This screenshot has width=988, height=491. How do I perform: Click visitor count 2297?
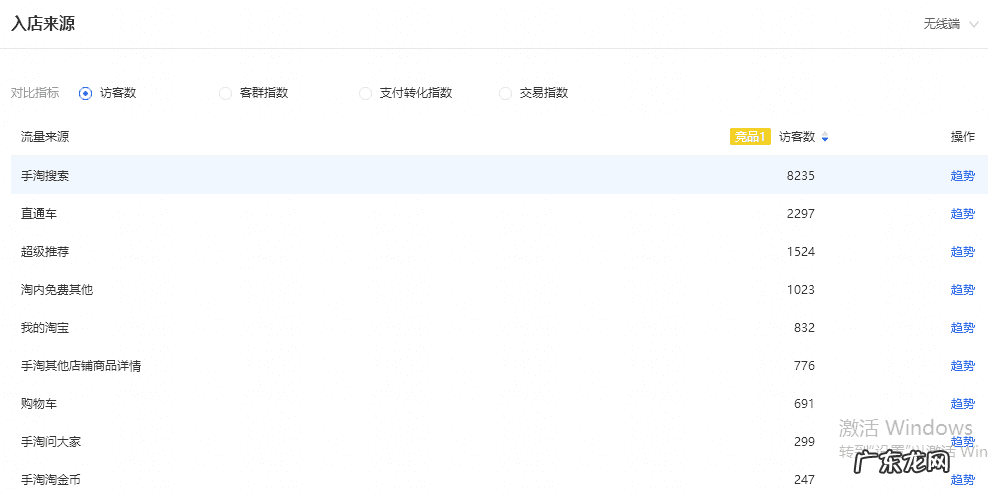800,214
